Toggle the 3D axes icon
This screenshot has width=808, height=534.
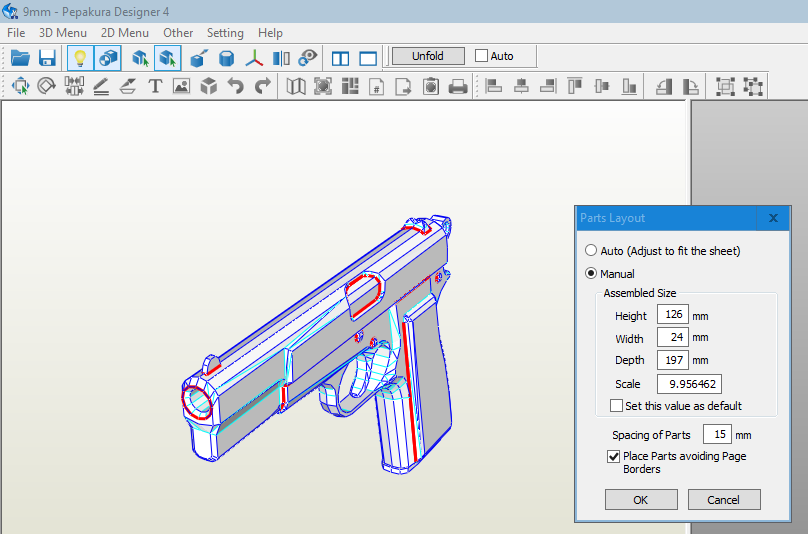254,58
